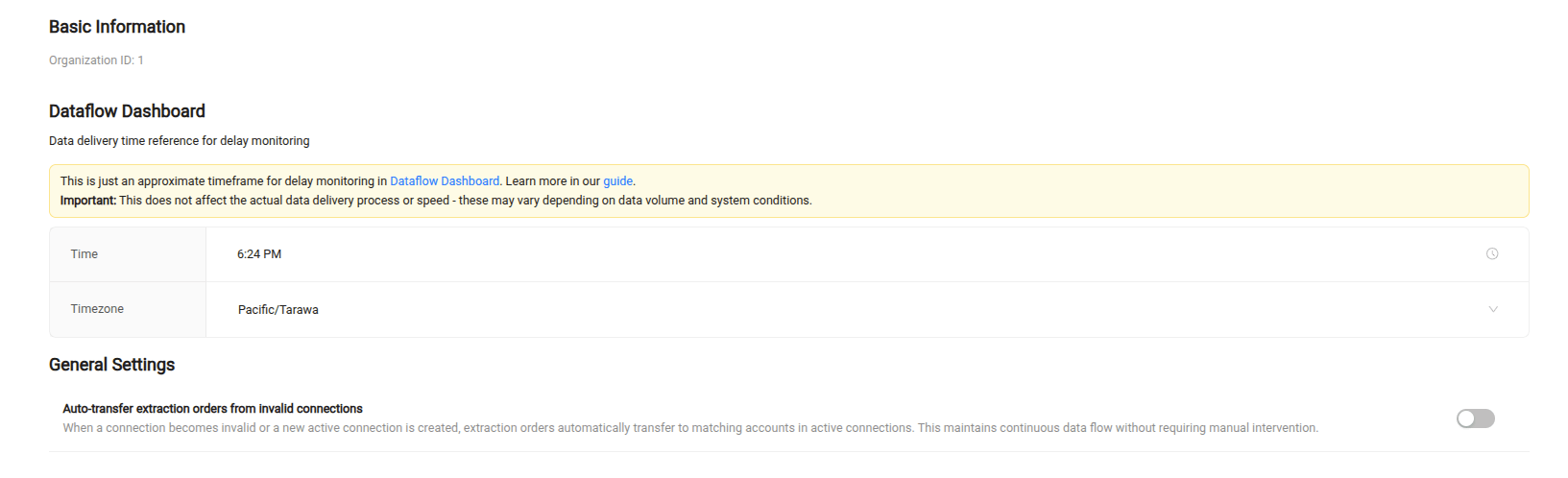Open the Dataflow Dashboard link in notice
This screenshot has height=478, width=1568.
point(445,181)
